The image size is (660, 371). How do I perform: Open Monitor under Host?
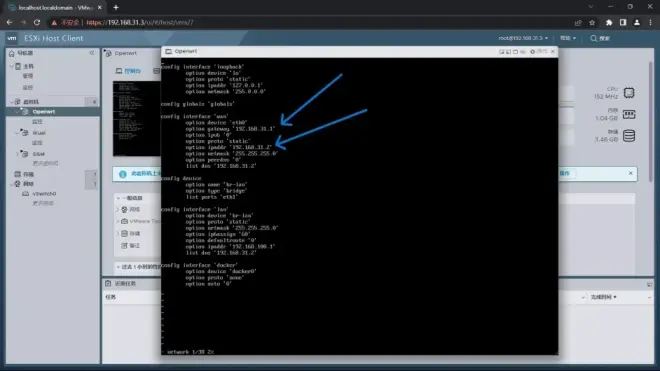(x=28, y=88)
